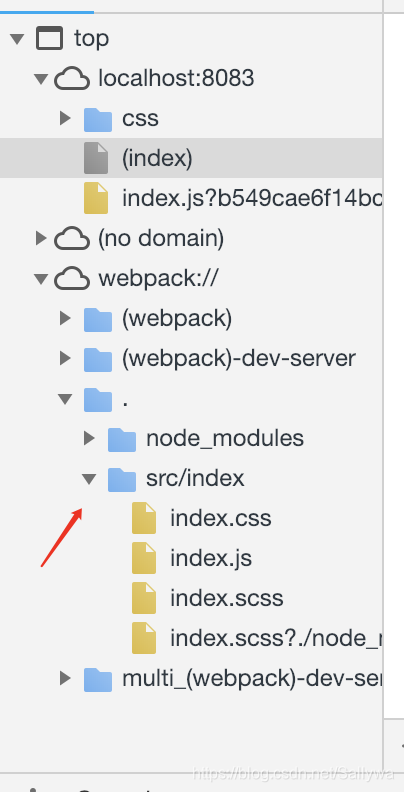Select the localhost:8083 label
404x792 pixels.
[176, 79]
